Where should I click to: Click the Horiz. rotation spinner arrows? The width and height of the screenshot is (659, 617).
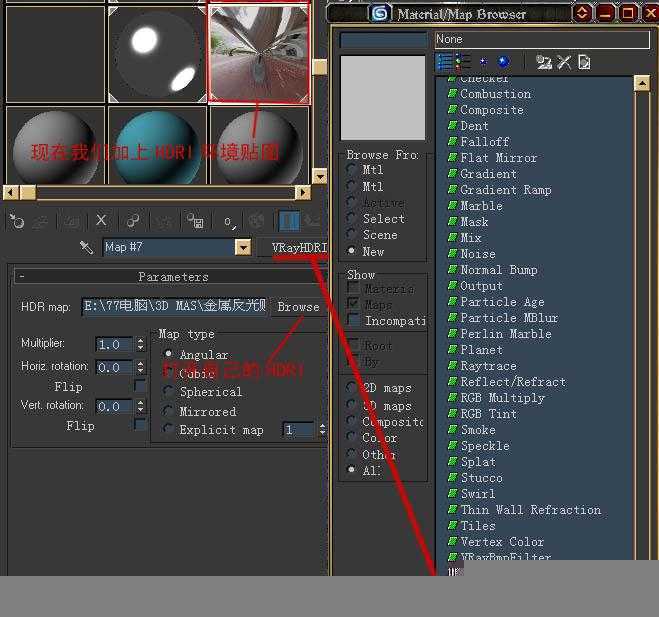[x=140, y=367]
